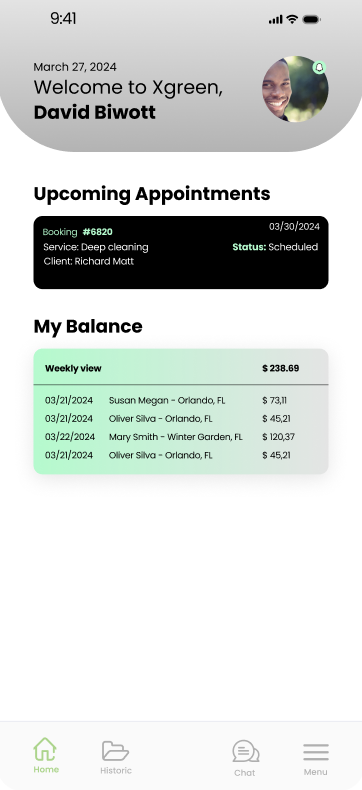Tap the $ 238.69 weekly total
The width and height of the screenshot is (362, 790).
280,368
